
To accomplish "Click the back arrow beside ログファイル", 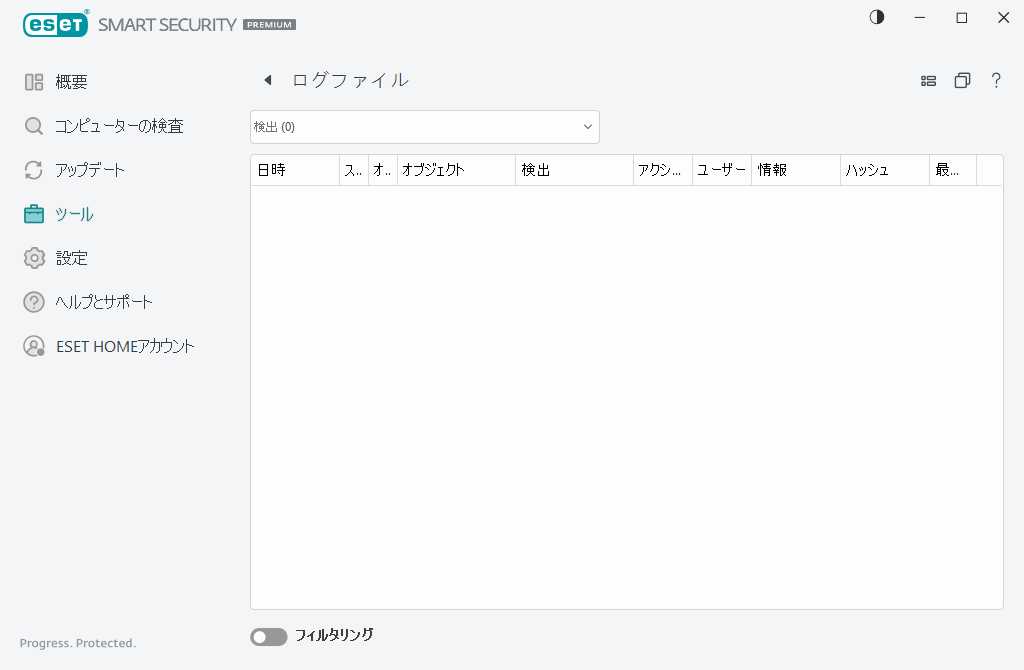I will pyautogui.click(x=267, y=80).
